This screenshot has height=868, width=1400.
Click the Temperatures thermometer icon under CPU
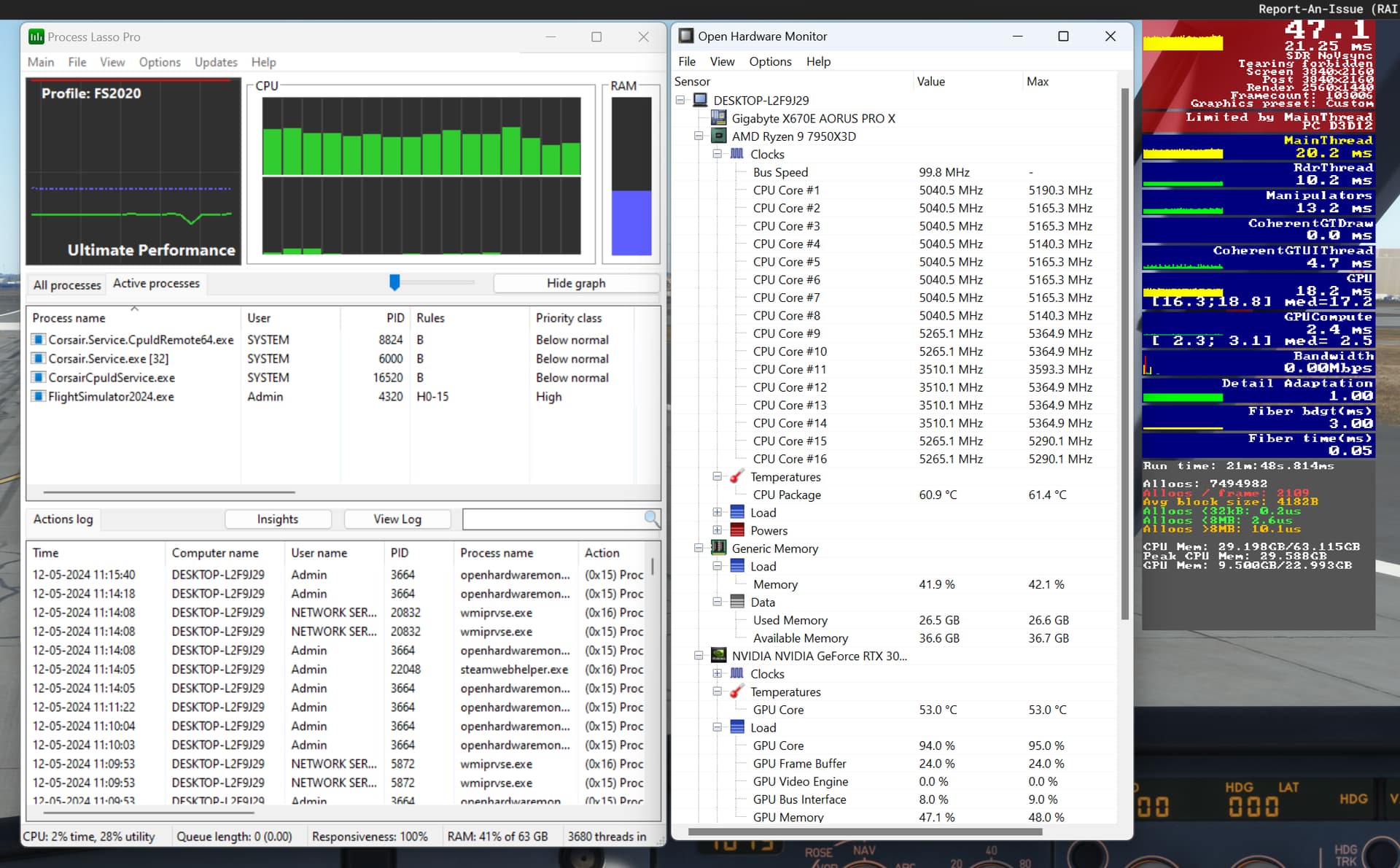[x=738, y=476]
